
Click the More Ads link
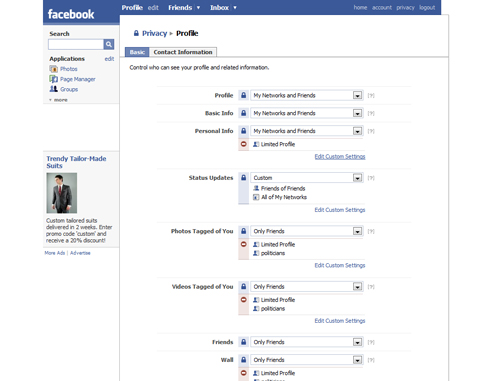[55, 253]
